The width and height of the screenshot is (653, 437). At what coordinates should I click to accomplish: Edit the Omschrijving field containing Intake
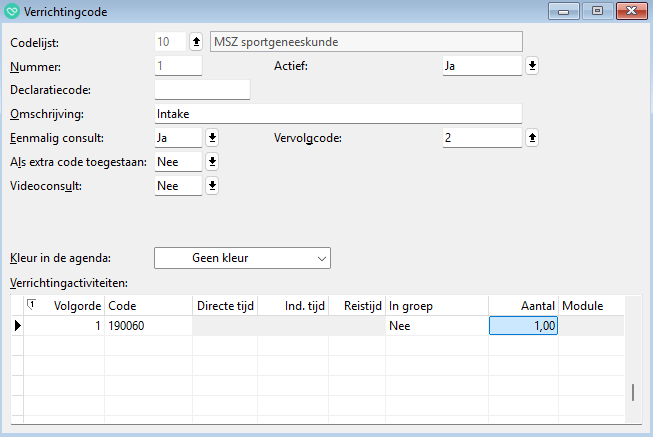coord(338,114)
